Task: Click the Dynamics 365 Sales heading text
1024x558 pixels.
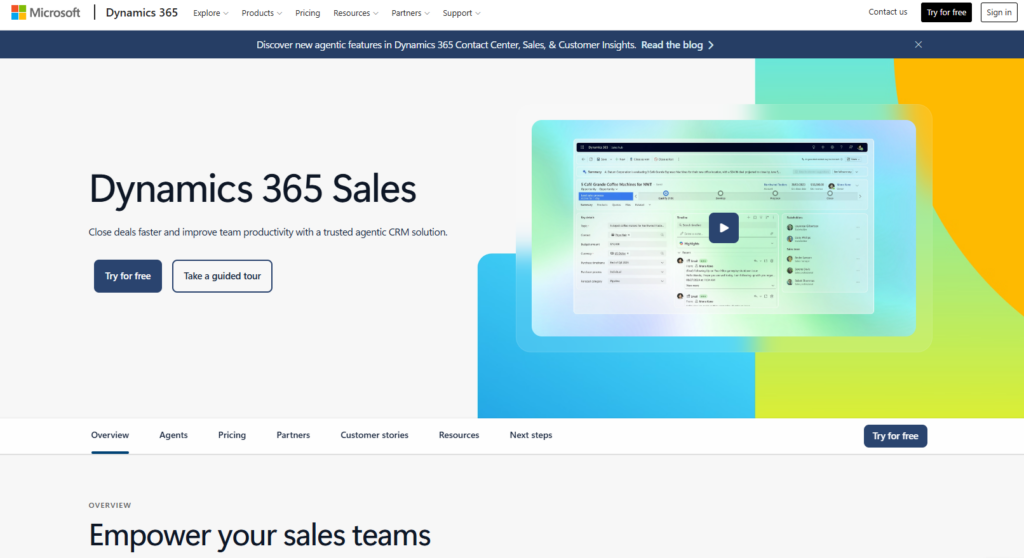Action: coord(252,189)
